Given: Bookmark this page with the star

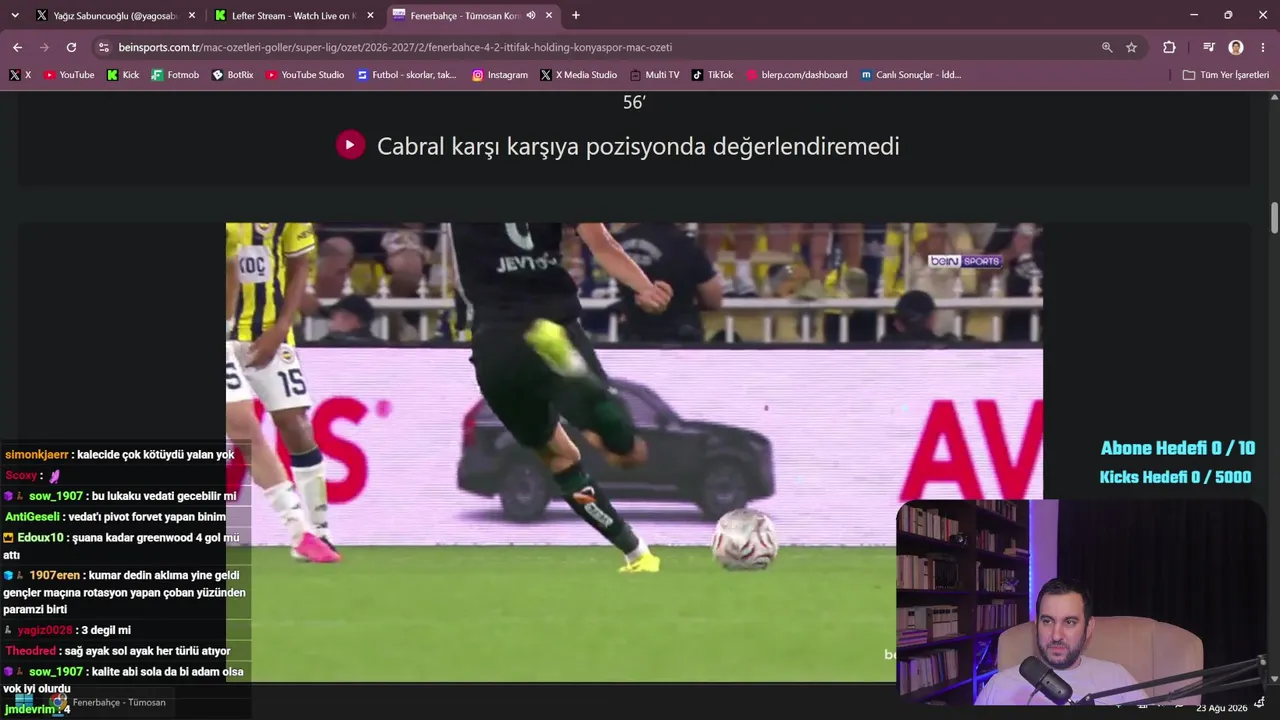Looking at the screenshot, I should click(1131, 47).
